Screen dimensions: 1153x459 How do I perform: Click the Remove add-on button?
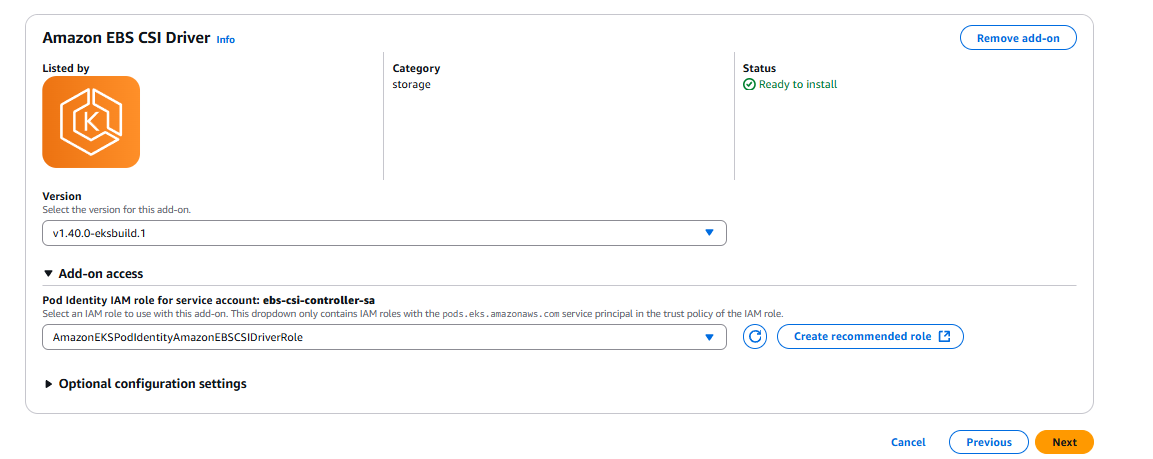tap(1018, 38)
